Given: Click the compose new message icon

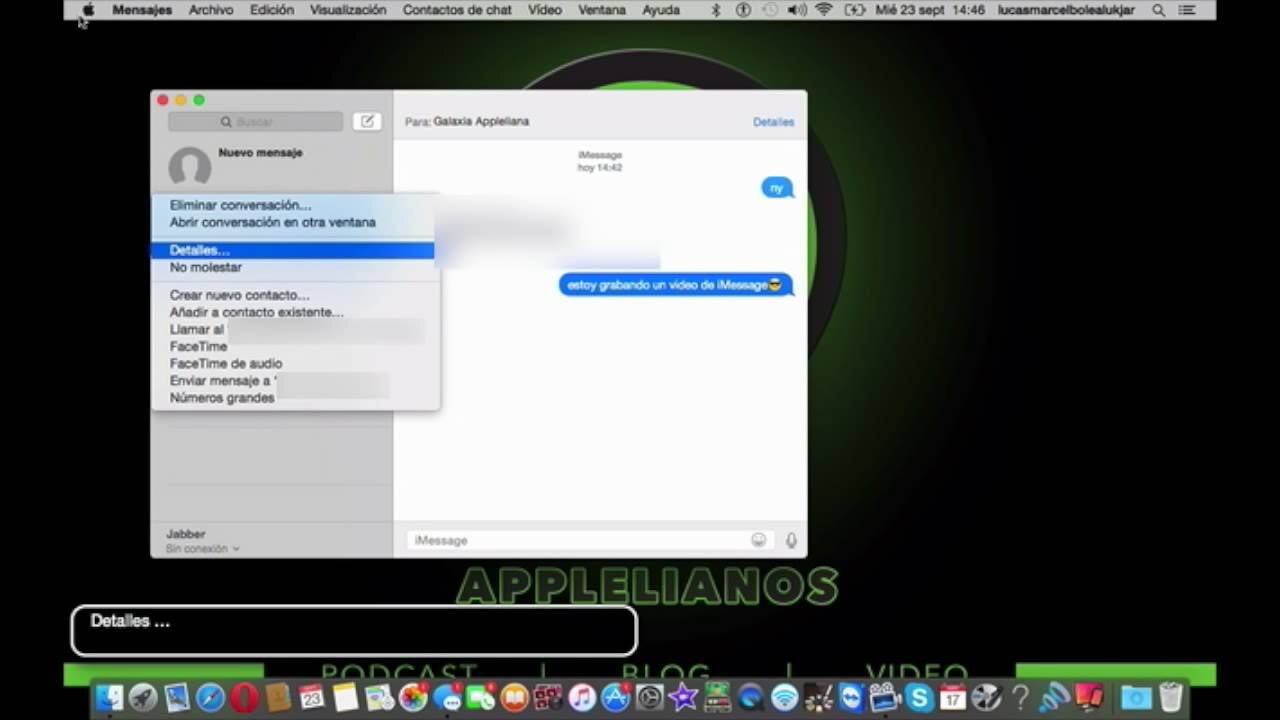Looking at the screenshot, I should 367,121.
